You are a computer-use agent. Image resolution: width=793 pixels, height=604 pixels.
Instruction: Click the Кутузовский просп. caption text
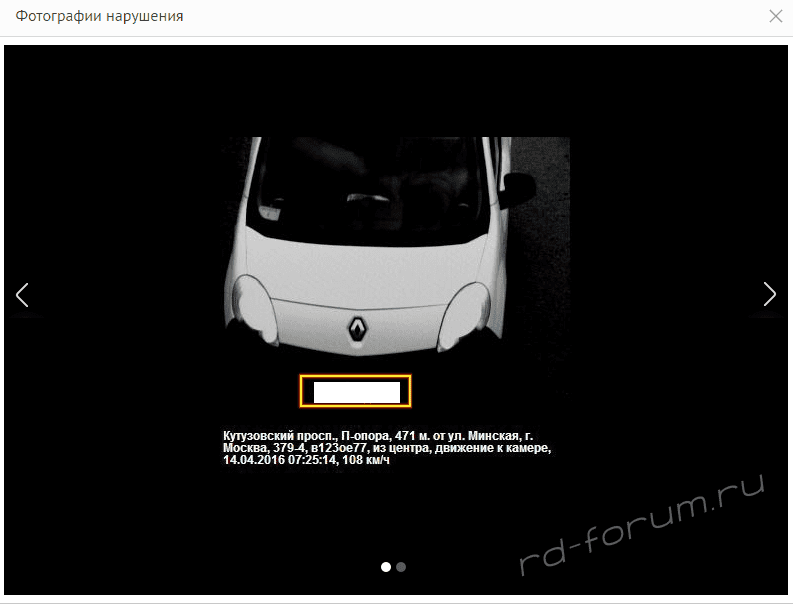pyautogui.click(x=280, y=436)
